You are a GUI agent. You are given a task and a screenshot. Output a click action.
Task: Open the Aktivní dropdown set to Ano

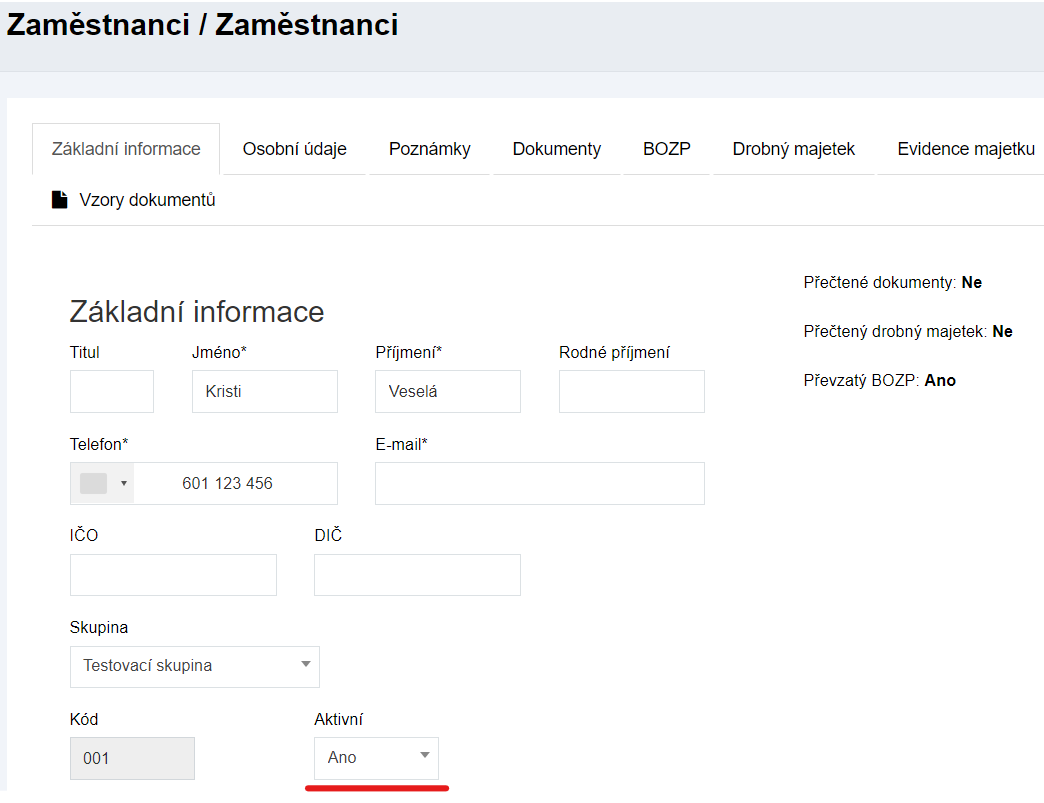coord(376,758)
